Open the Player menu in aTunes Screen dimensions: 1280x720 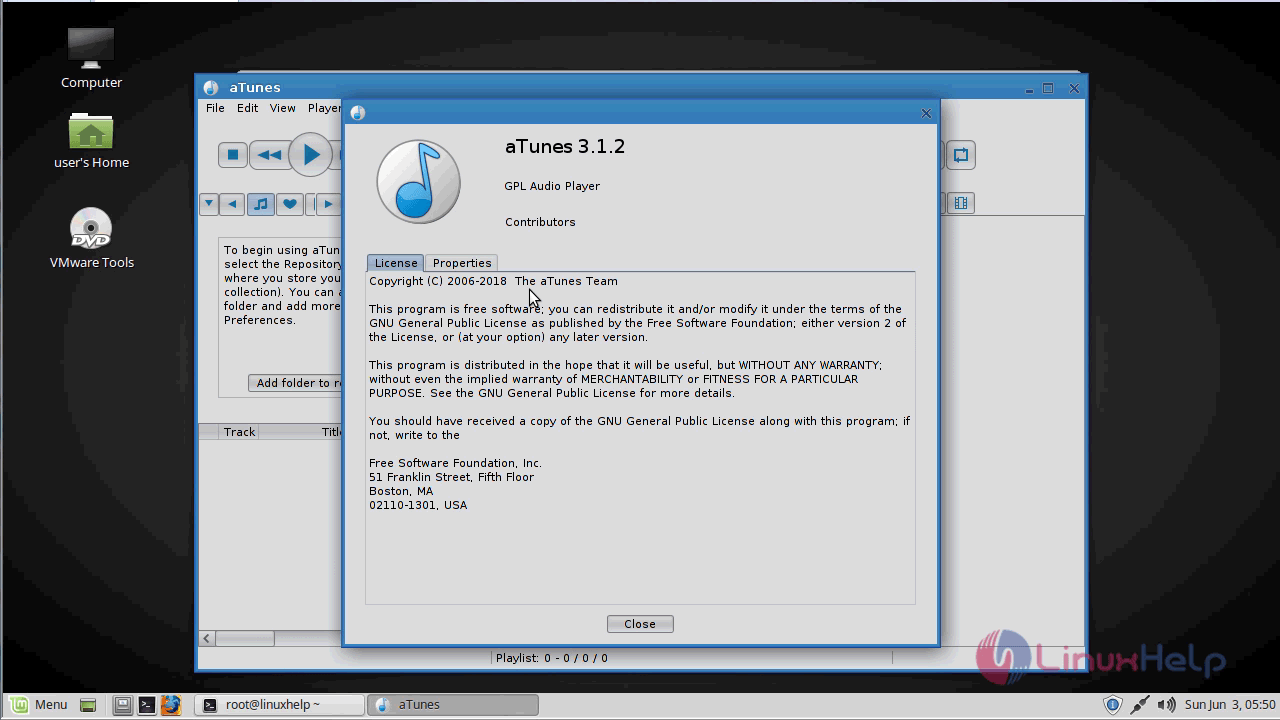pos(323,108)
